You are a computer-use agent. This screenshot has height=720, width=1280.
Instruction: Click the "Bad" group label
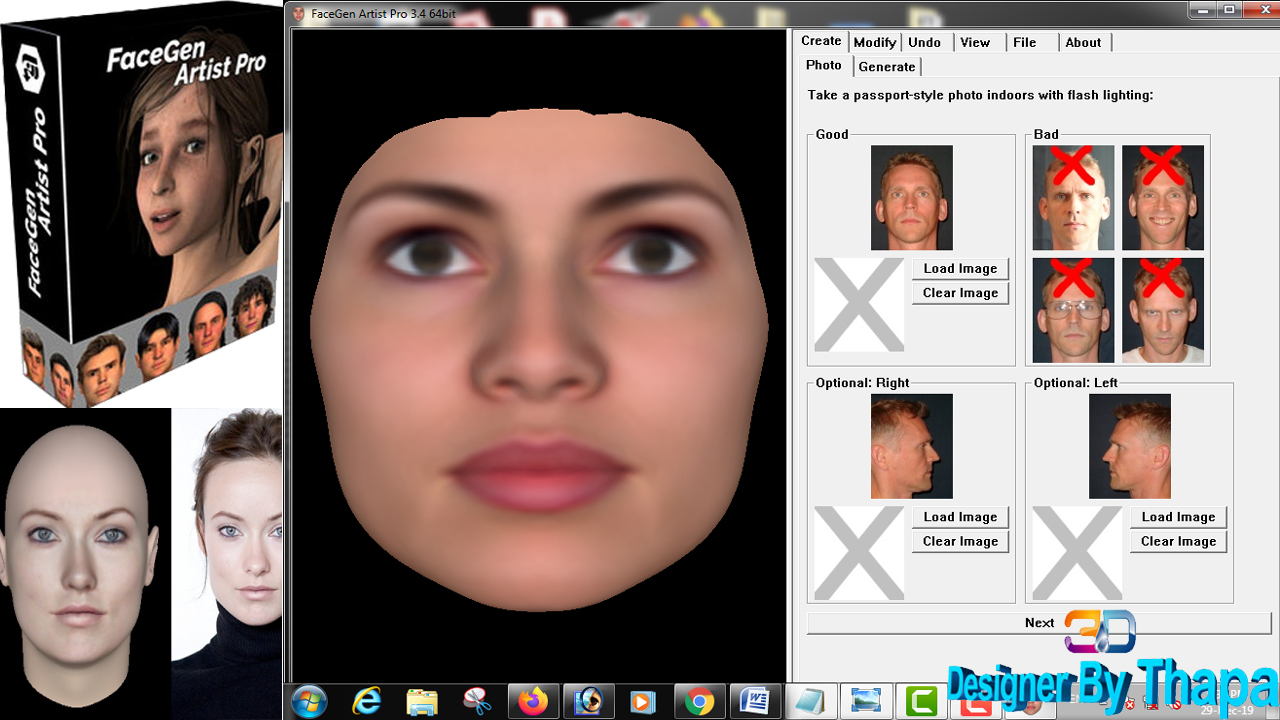click(1046, 135)
